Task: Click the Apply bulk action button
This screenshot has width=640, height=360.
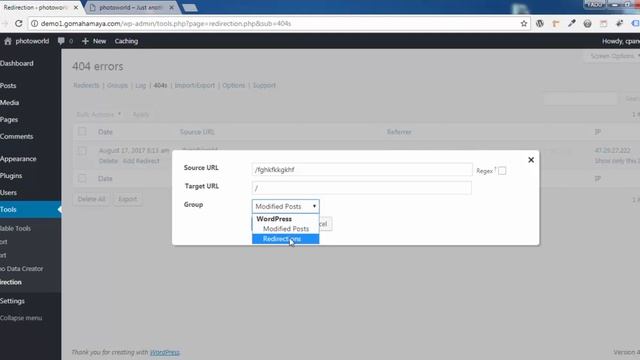Action: click(x=141, y=114)
